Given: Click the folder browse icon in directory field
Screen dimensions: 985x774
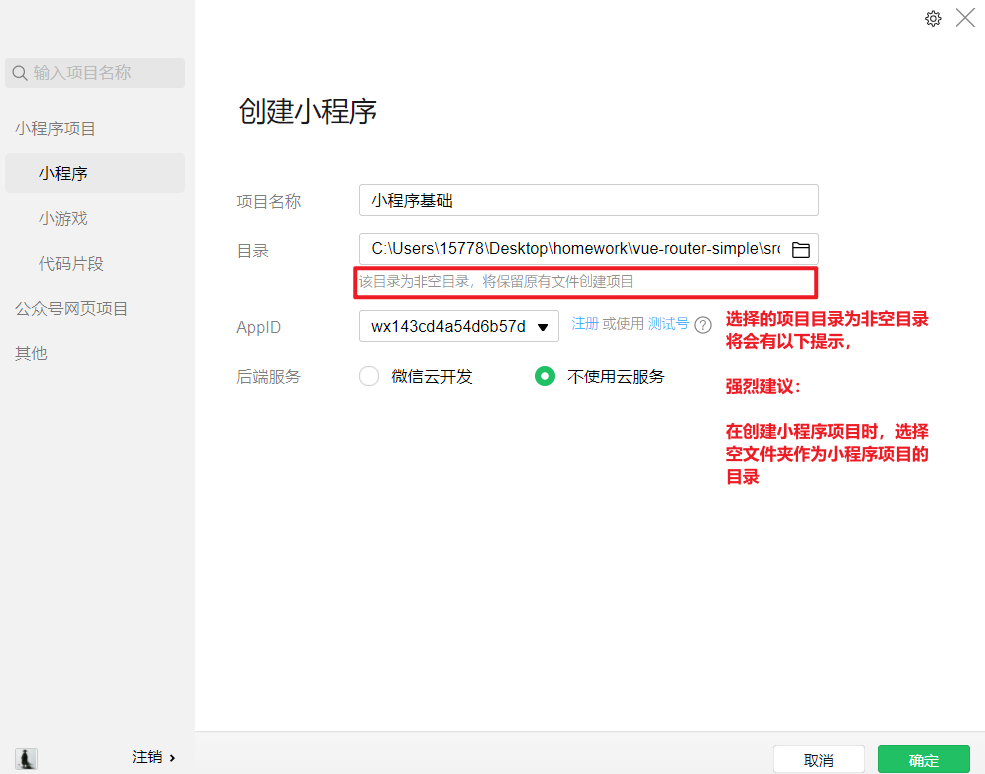Looking at the screenshot, I should 800,250.
